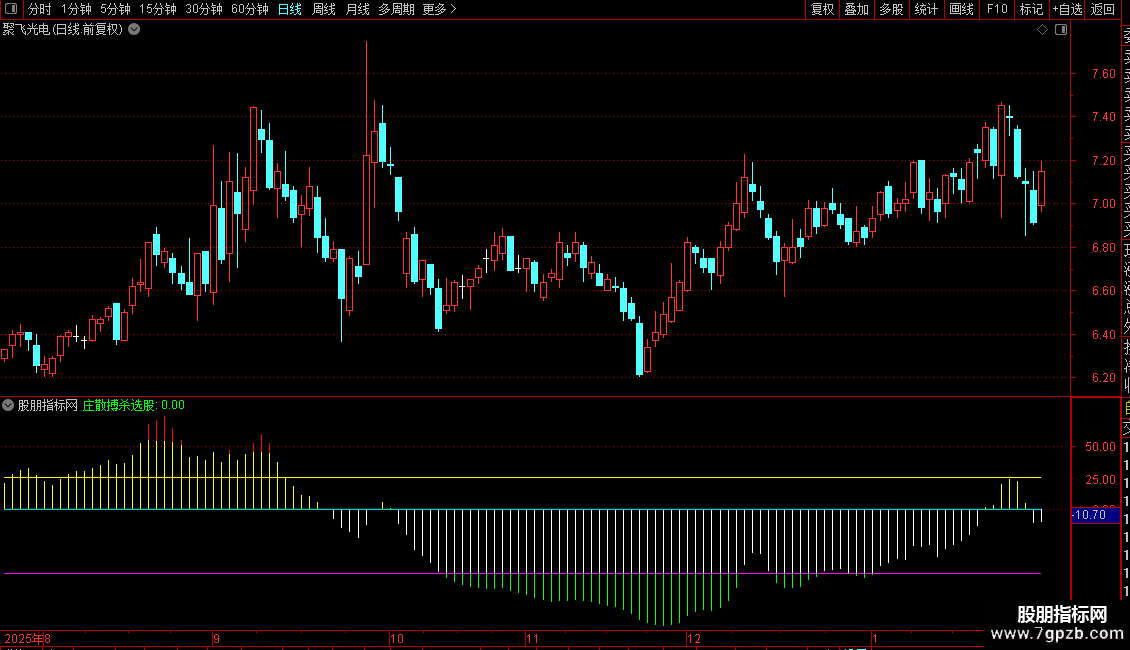The height and width of the screenshot is (650, 1130).
Task: Click the month 11 timeline label
Action: coord(532,638)
